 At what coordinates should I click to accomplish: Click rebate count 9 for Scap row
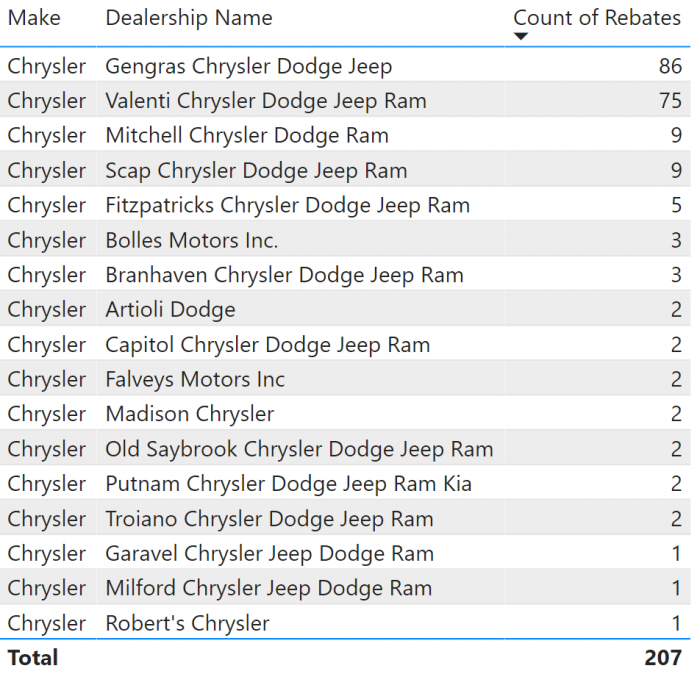pyautogui.click(x=676, y=170)
